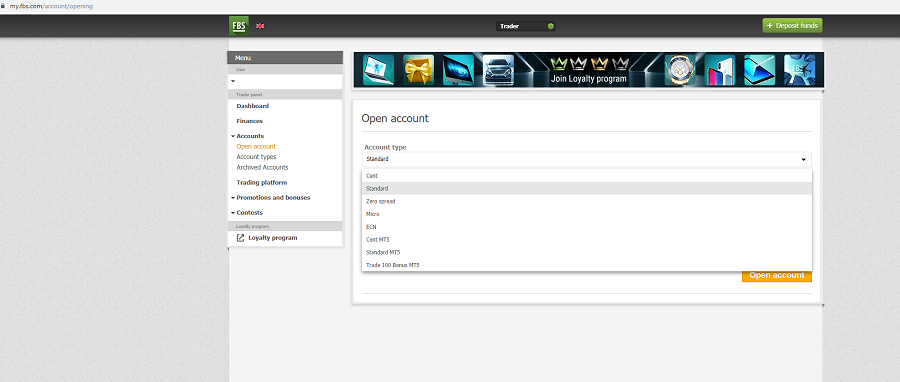Choose Micro account type

[x=587, y=214]
